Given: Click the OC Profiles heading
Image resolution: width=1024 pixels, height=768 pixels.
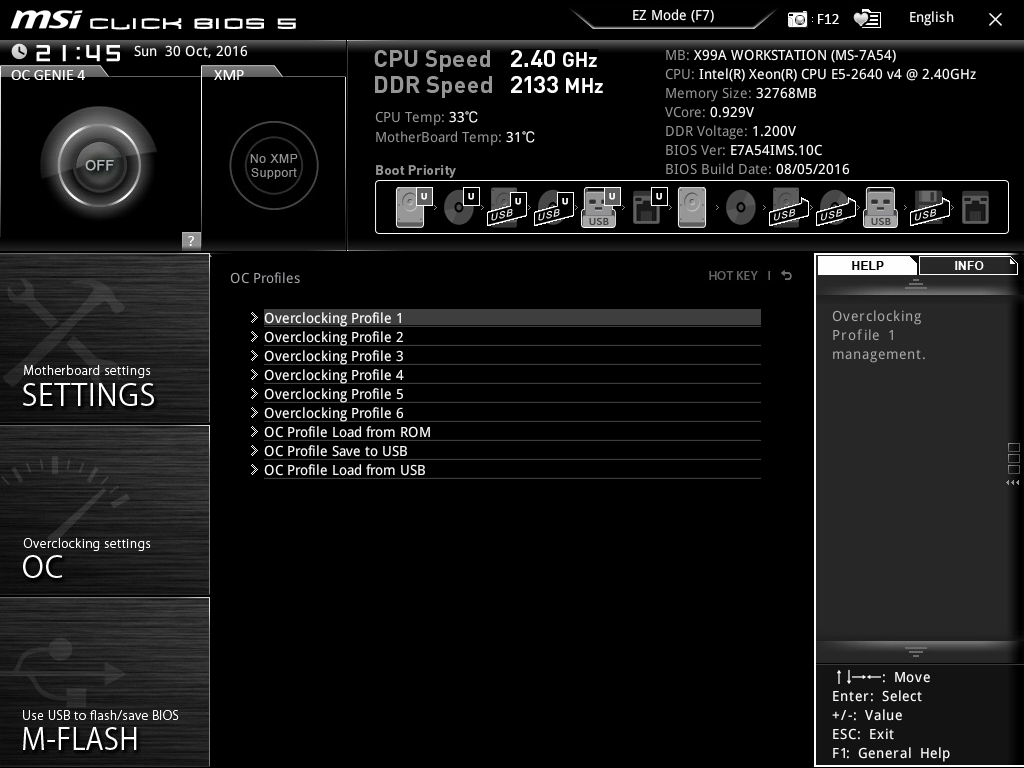Looking at the screenshot, I should click(x=265, y=278).
